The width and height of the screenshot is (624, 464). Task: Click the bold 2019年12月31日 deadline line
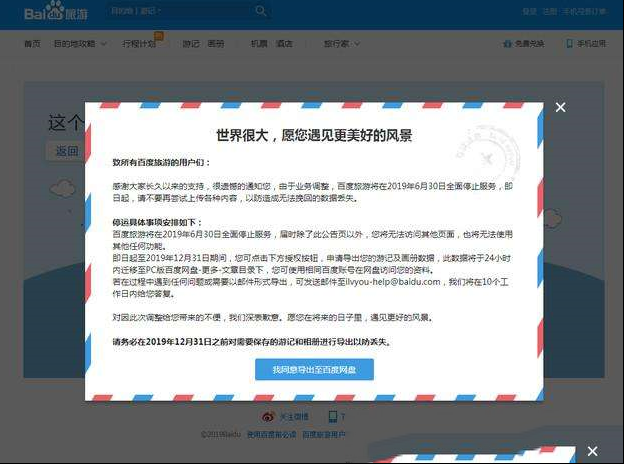click(x=252, y=341)
